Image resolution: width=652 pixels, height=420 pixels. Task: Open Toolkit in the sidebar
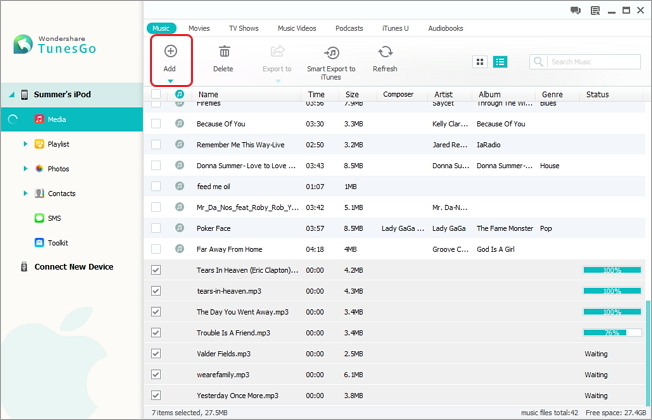tap(51, 243)
